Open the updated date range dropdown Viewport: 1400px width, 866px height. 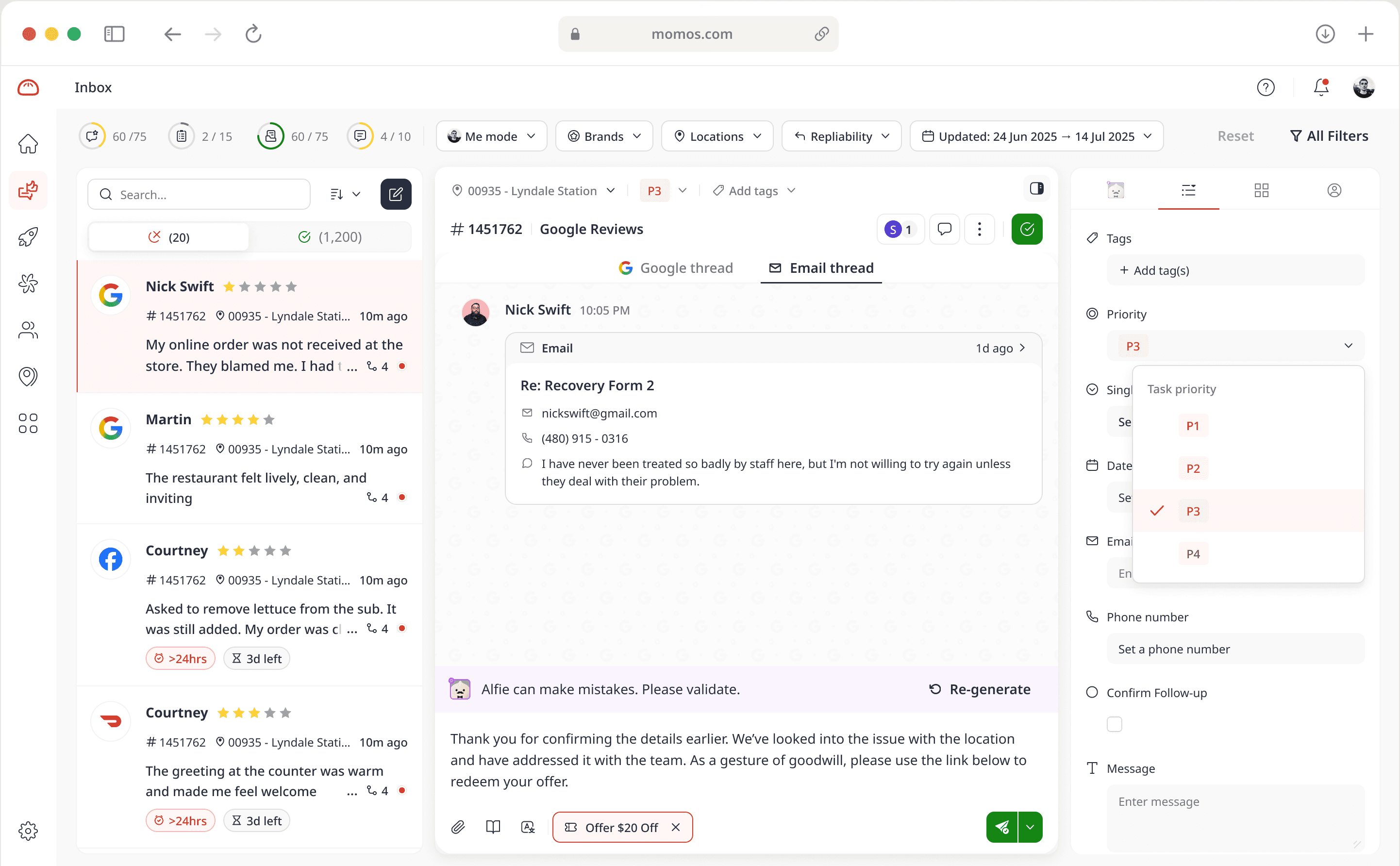(1036, 136)
